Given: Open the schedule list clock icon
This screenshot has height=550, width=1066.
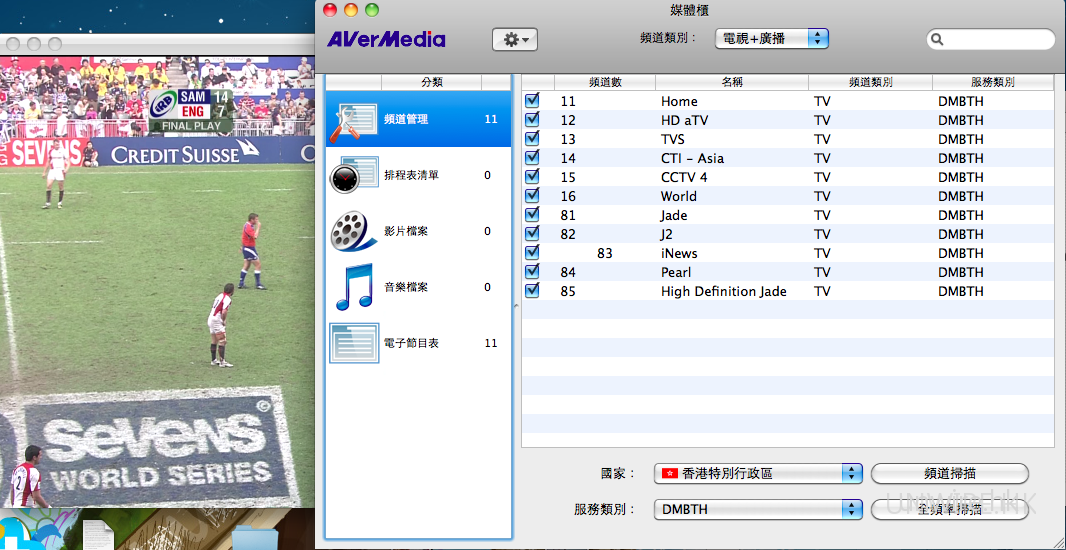Looking at the screenshot, I should click(352, 176).
